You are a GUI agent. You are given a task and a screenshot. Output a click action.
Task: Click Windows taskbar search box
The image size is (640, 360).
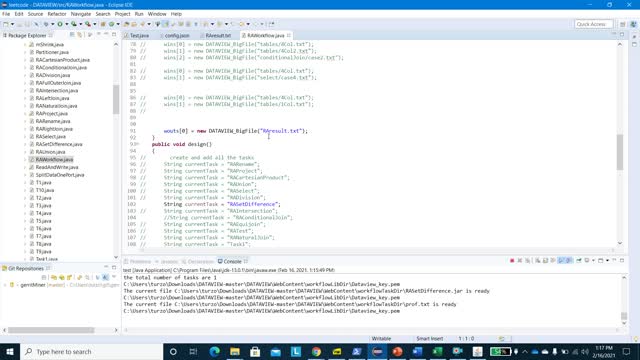[x=91, y=351]
